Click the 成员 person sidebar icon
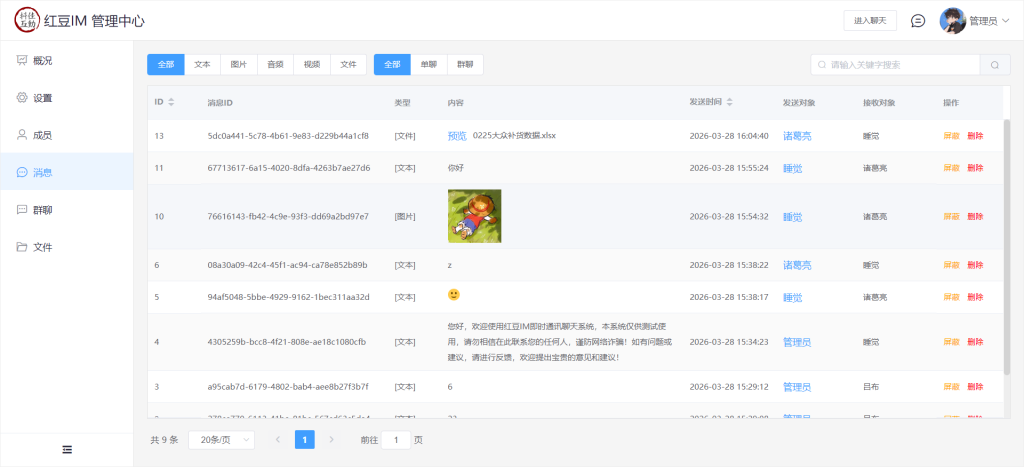Image resolution: width=1024 pixels, height=467 pixels. (22, 135)
